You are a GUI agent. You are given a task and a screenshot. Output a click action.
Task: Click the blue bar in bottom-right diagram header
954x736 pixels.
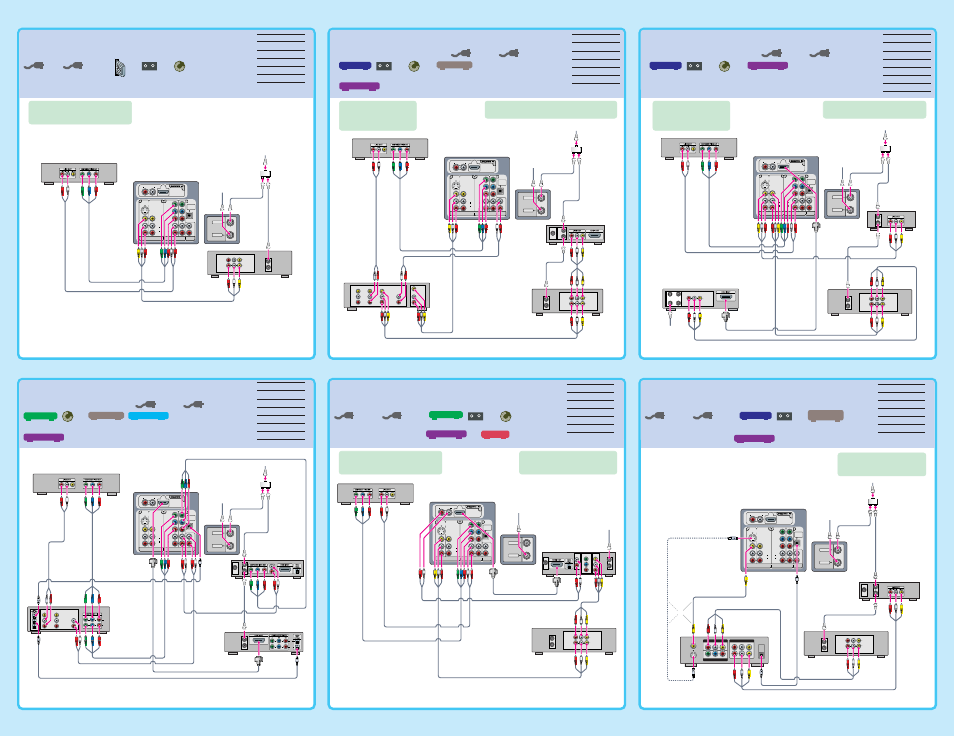[x=756, y=416]
